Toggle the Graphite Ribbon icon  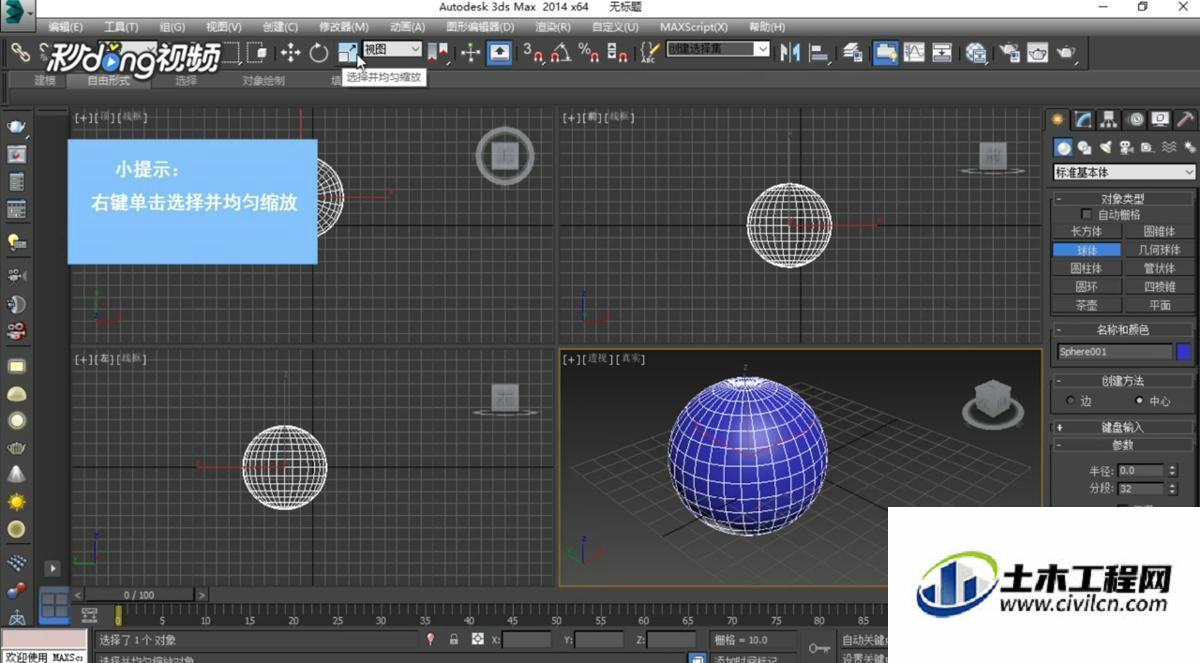click(x=885, y=53)
